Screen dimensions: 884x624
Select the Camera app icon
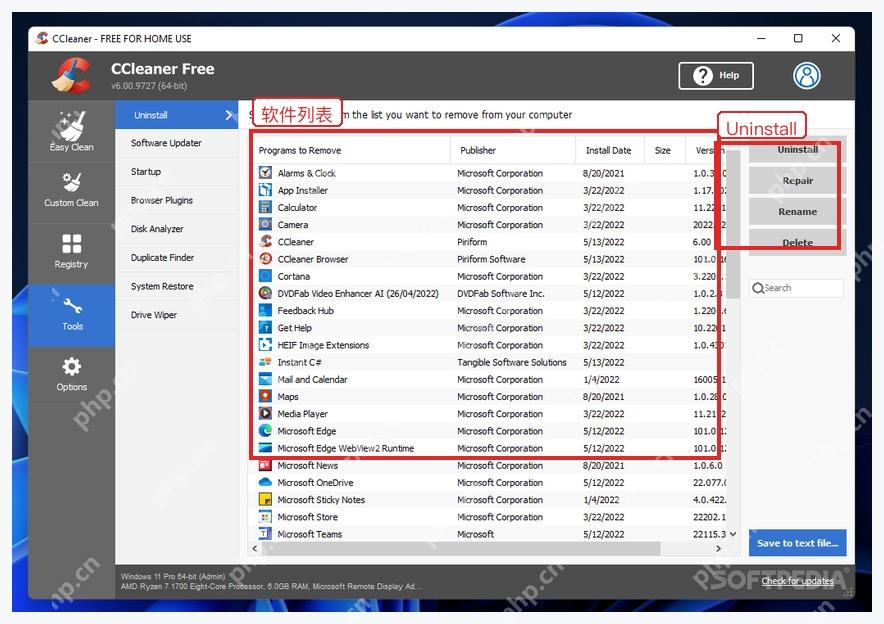(x=265, y=224)
